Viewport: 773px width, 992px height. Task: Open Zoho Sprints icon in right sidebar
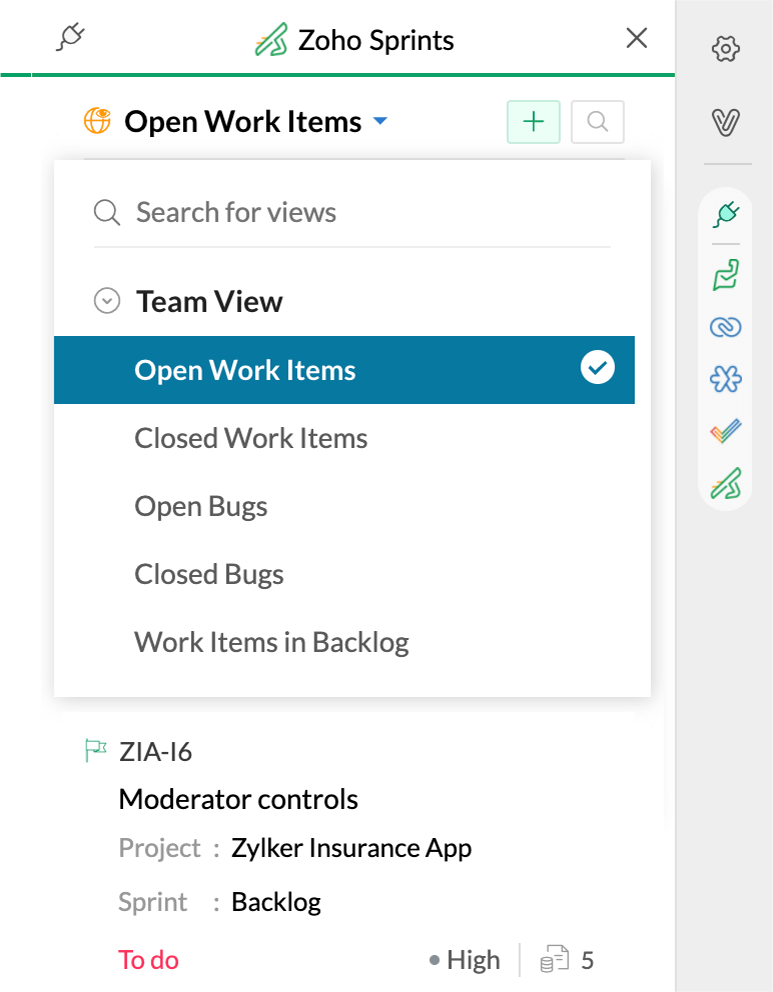point(725,485)
